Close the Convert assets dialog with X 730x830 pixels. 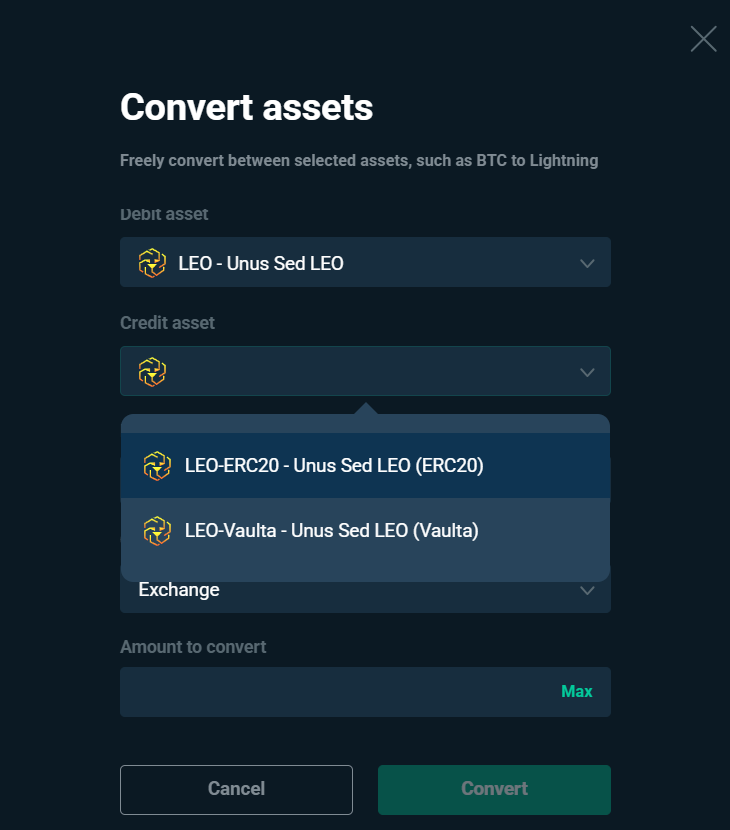coord(704,39)
